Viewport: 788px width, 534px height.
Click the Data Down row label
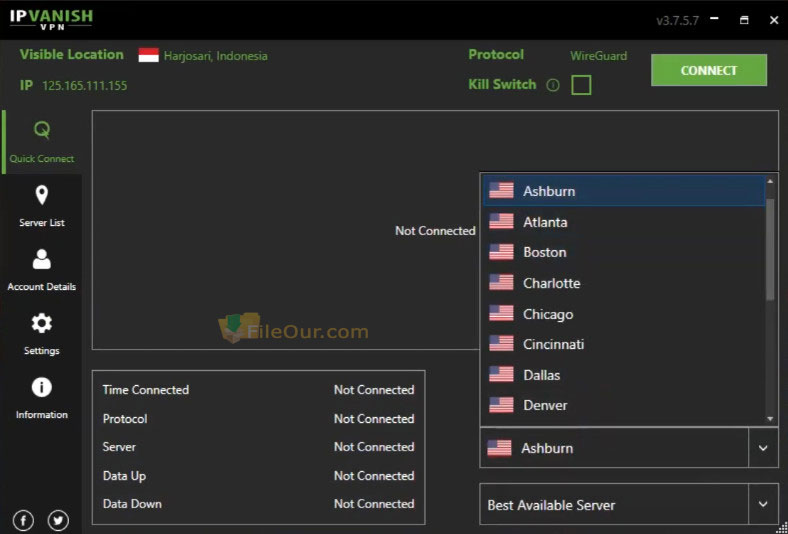[132, 504]
